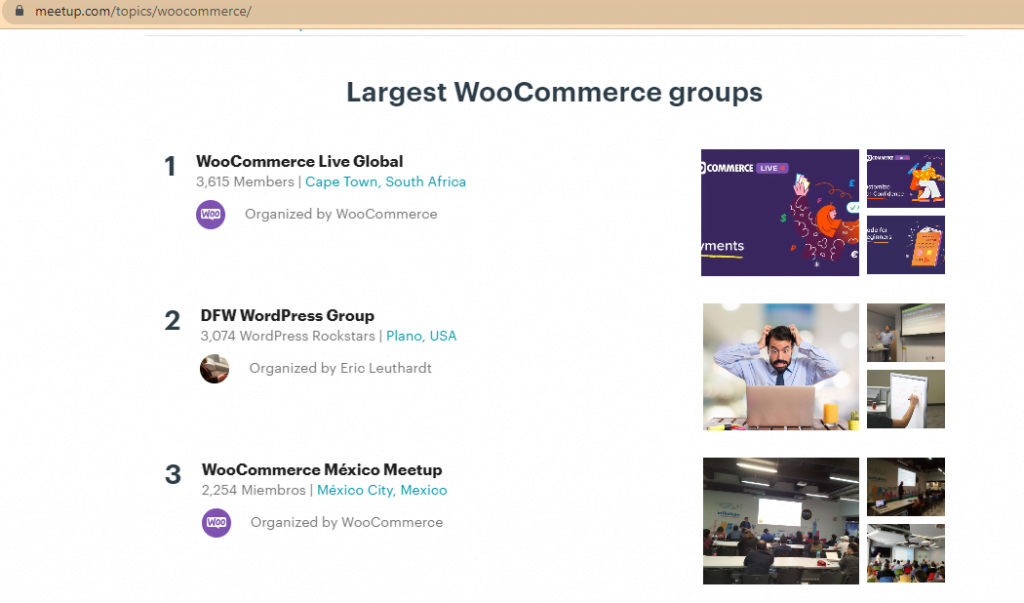The height and width of the screenshot is (603, 1024).
Task: Click '3,074 WordPress Rockstars' text
Action: [288, 336]
